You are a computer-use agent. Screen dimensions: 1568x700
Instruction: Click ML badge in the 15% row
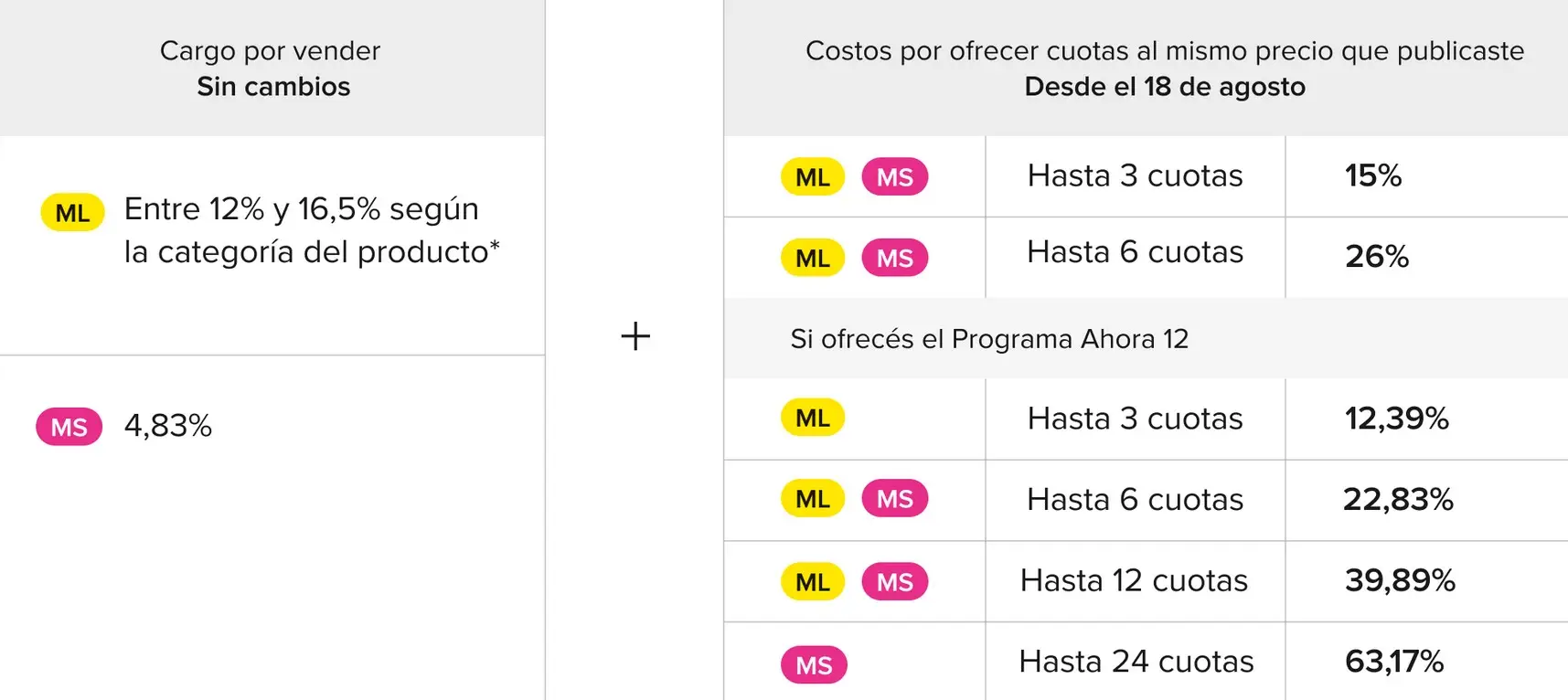813,176
